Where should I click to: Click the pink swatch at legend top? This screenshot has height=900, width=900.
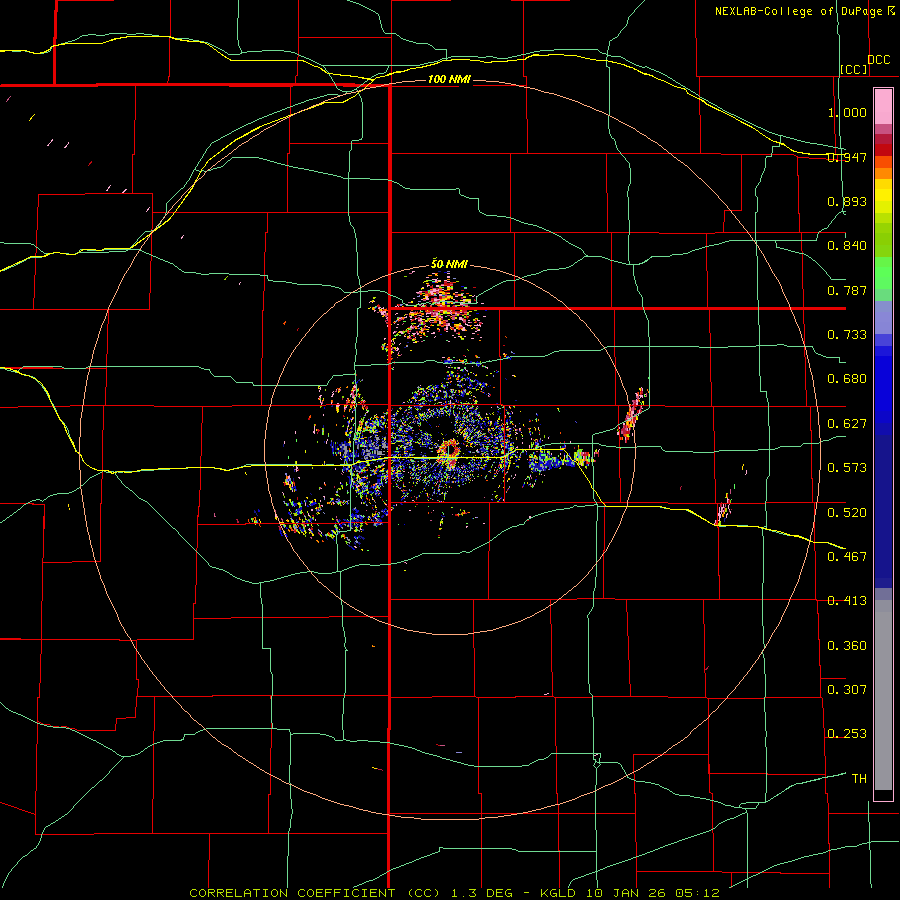click(x=883, y=107)
